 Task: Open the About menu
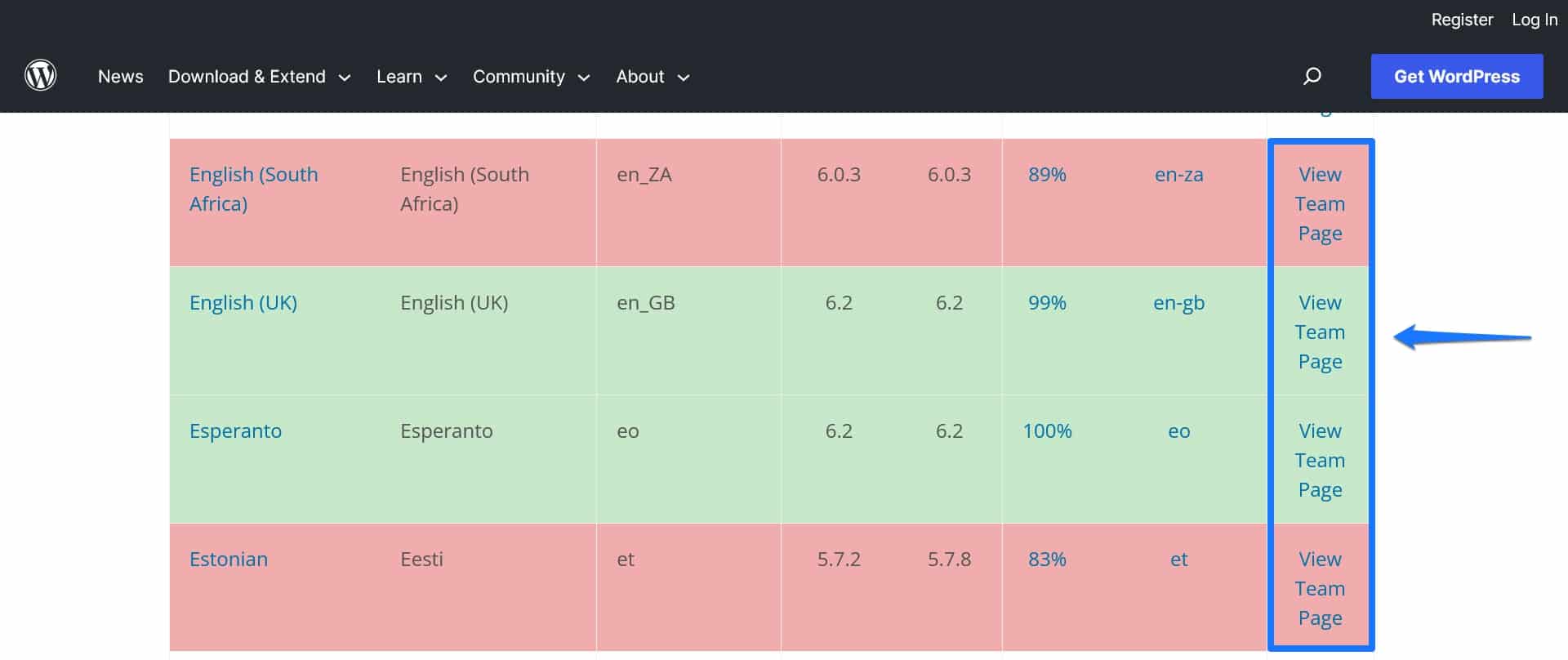tap(653, 77)
